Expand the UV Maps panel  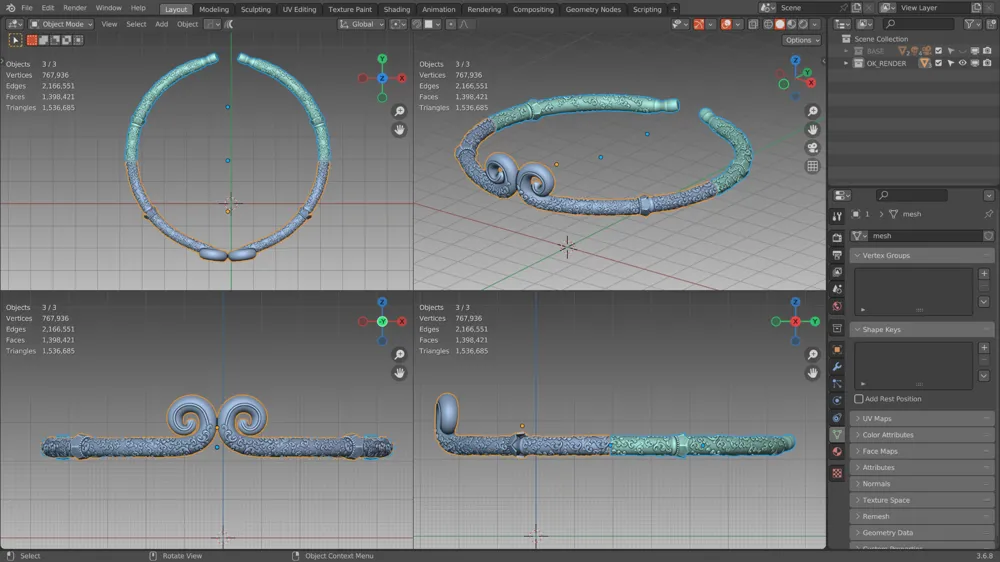coord(922,418)
